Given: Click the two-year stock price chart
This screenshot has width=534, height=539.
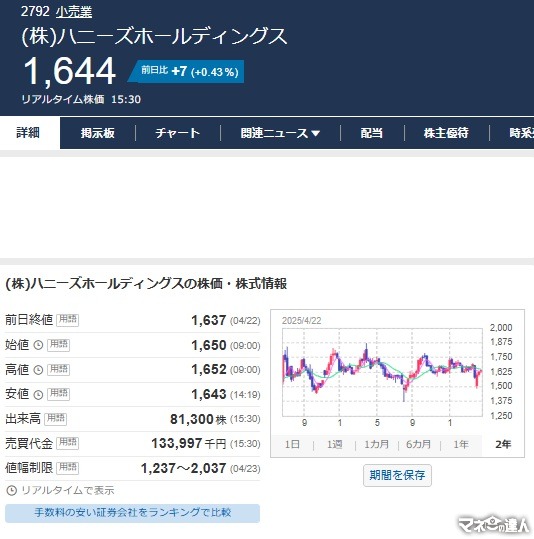Looking at the screenshot, I should 382,373.
